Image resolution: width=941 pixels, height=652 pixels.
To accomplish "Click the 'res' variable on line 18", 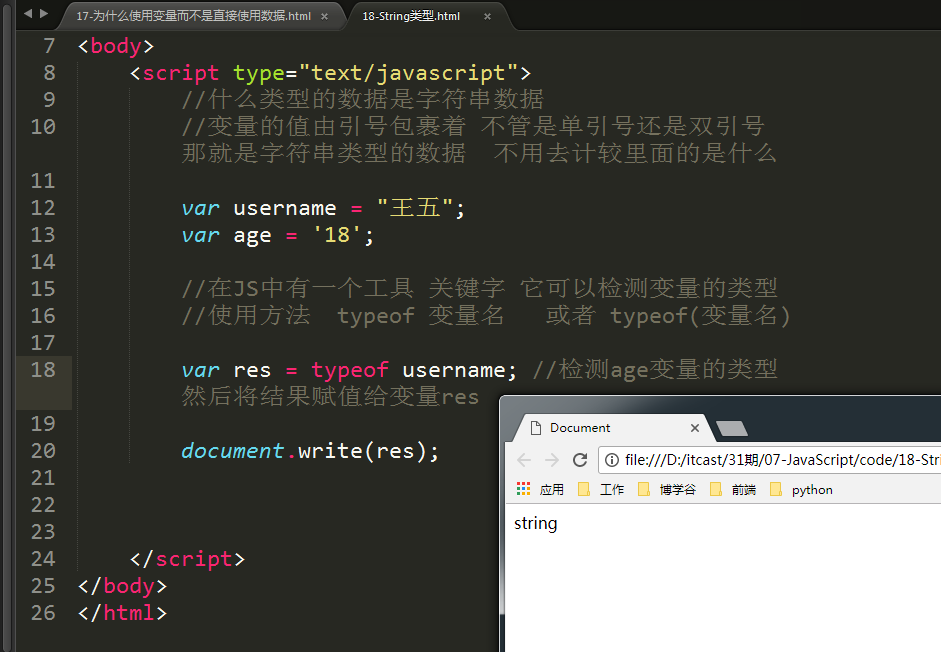I will tap(252, 370).
